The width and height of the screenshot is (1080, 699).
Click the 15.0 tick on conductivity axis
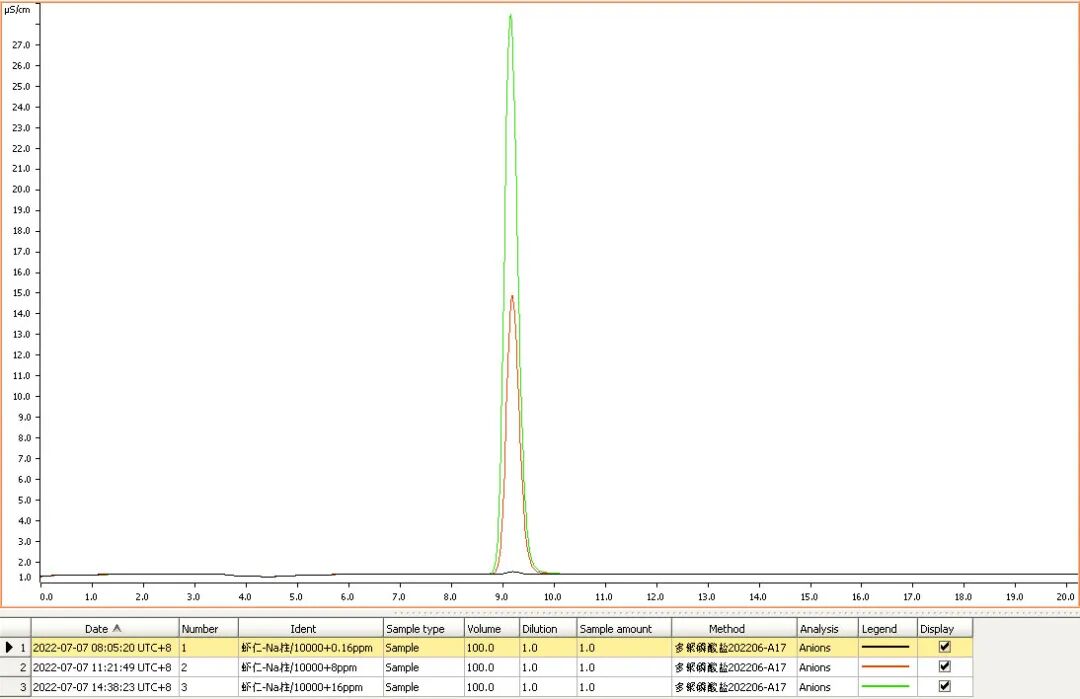tap(21, 293)
